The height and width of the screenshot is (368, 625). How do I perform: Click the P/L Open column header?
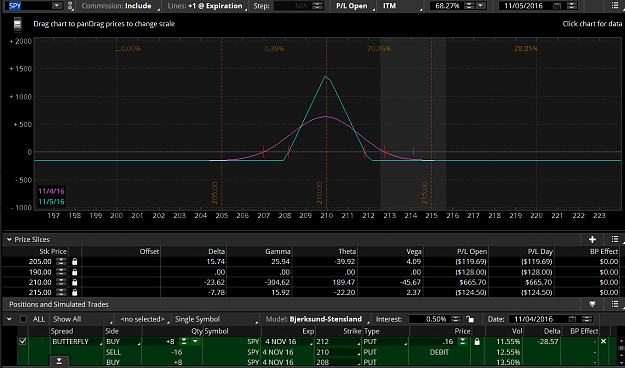472,251
